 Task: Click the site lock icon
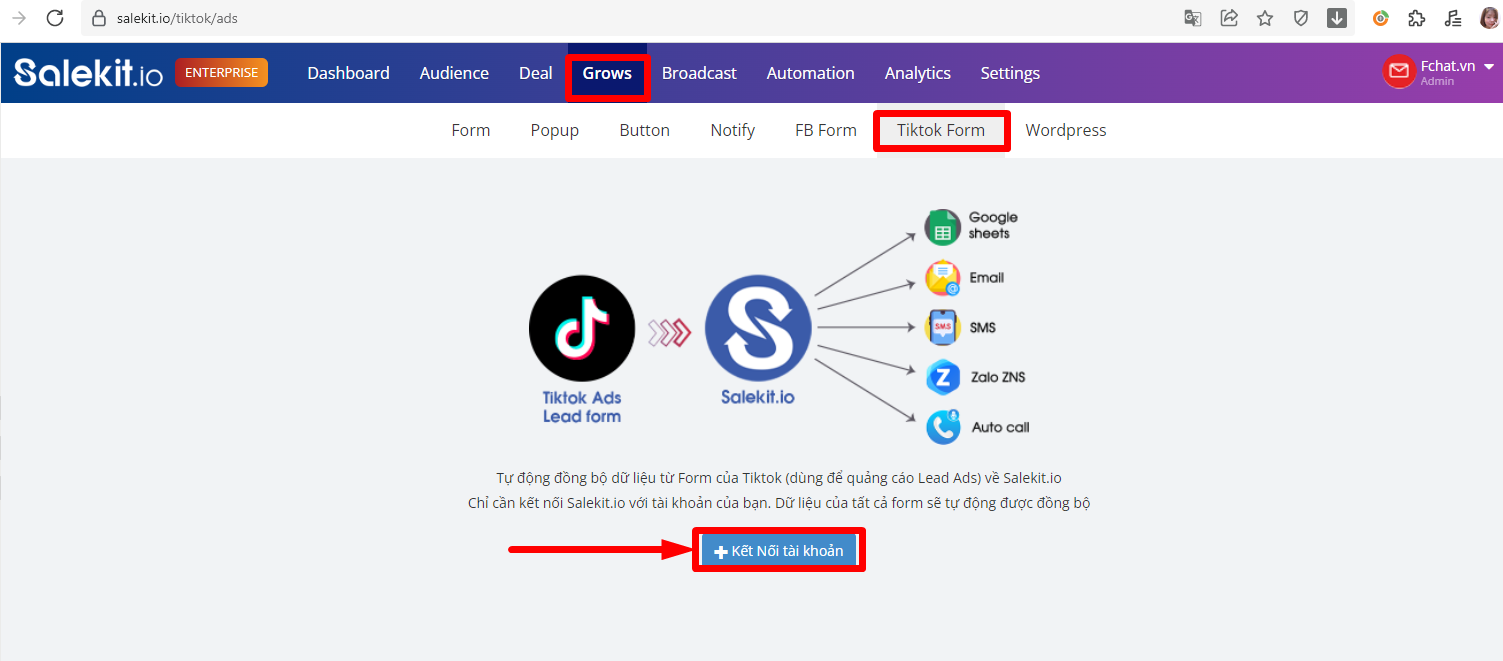[x=98, y=18]
